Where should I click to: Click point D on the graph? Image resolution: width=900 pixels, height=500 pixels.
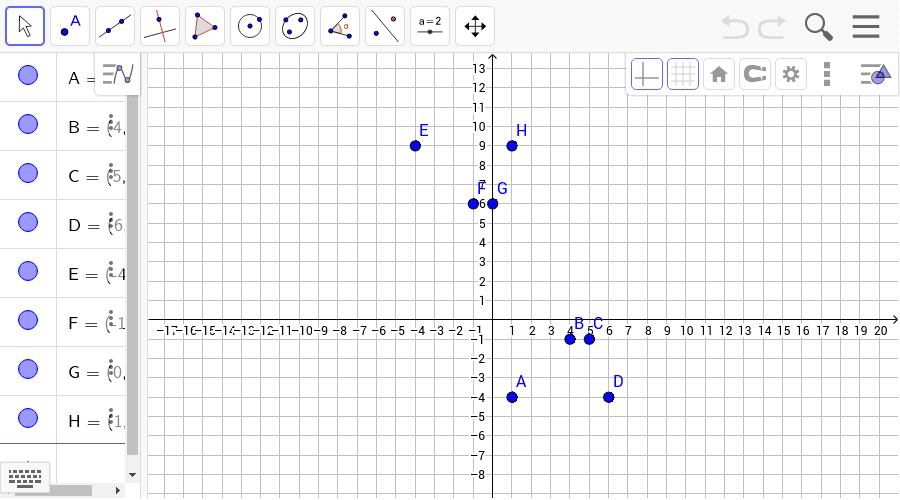click(609, 397)
